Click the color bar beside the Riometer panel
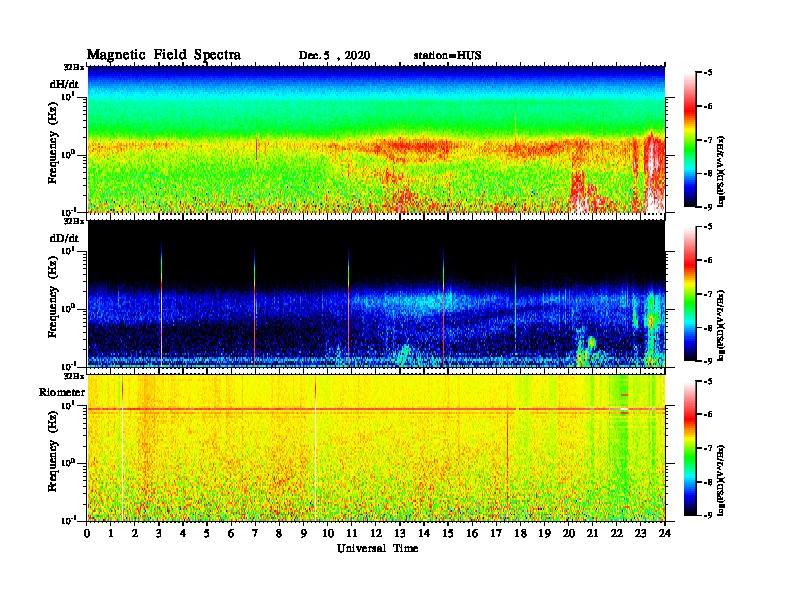The width and height of the screenshot is (792, 612). coord(690,448)
